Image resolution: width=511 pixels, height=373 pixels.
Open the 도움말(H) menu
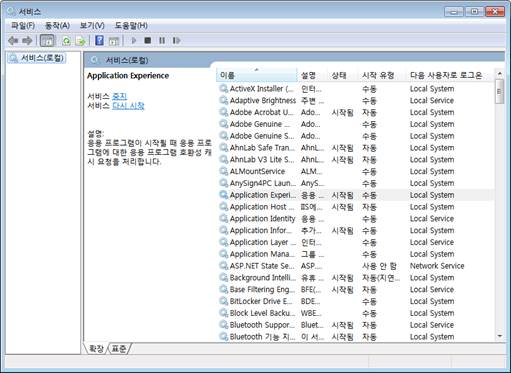[131, 25]
